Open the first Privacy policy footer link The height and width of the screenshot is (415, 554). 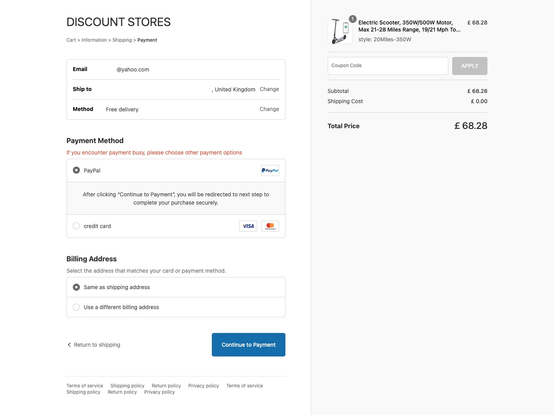tap(204, 386)
